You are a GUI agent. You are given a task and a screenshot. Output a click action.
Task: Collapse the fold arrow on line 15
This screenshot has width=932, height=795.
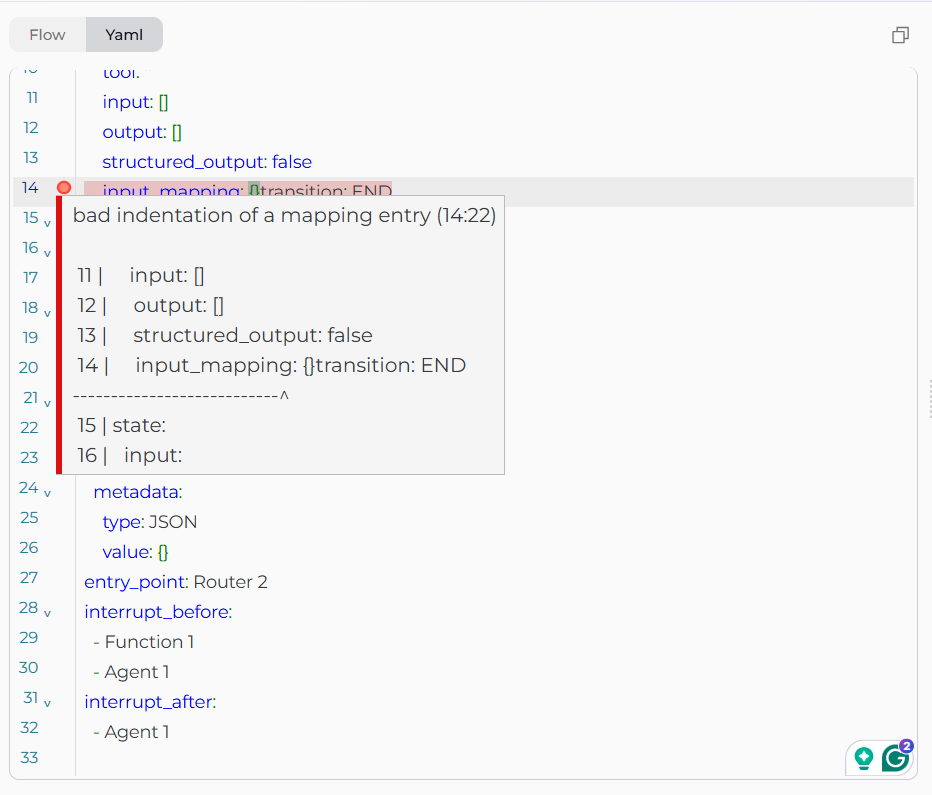[x=47, y=222]
